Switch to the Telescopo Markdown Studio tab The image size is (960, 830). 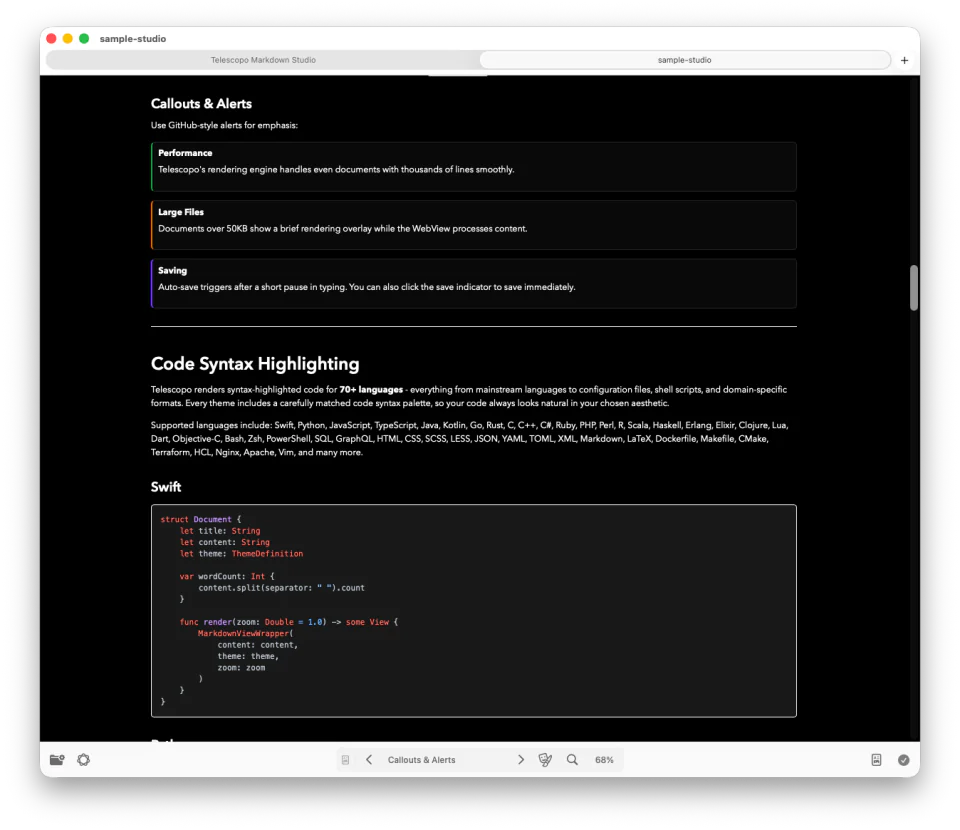(263, 60)
